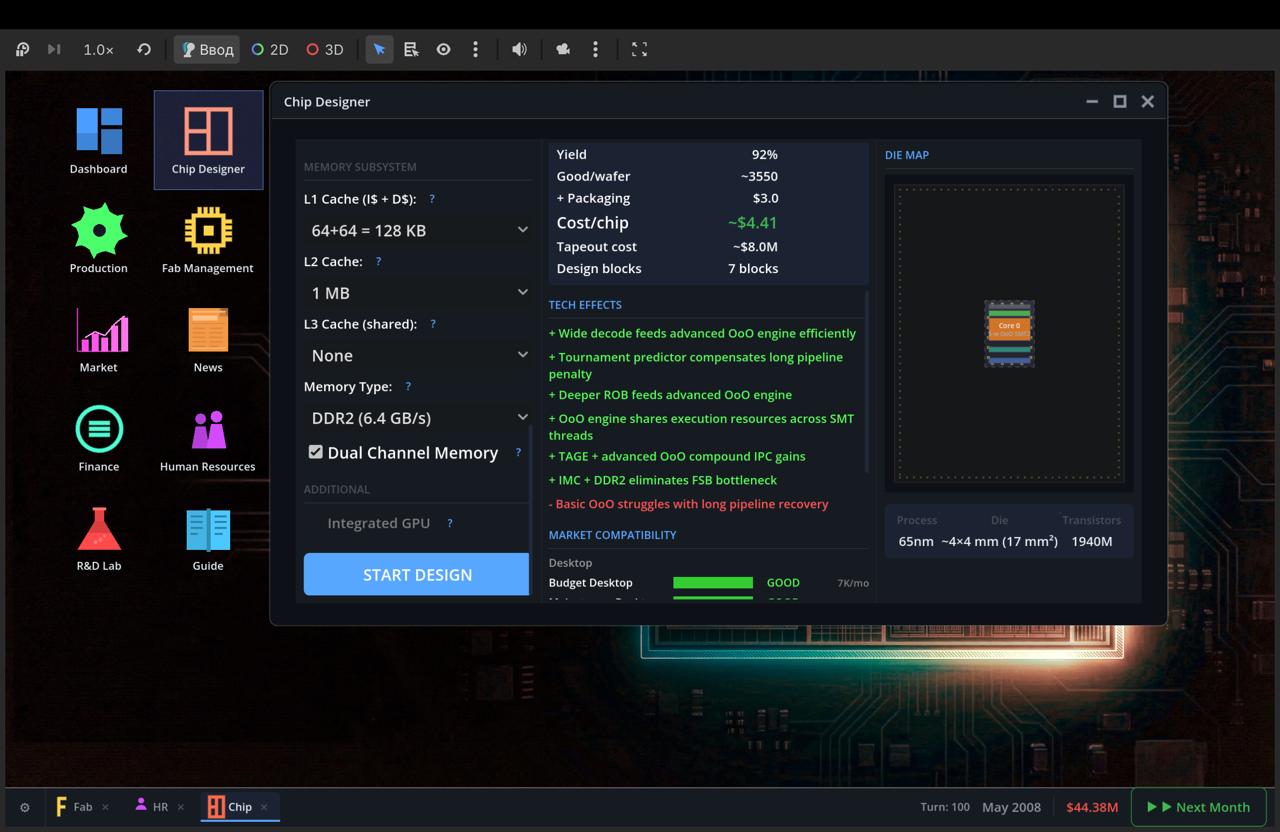Screen dimensions: 1280x832
Task: Open the News desktop icon
Action: pyautogui.click(x=208, y=338)
